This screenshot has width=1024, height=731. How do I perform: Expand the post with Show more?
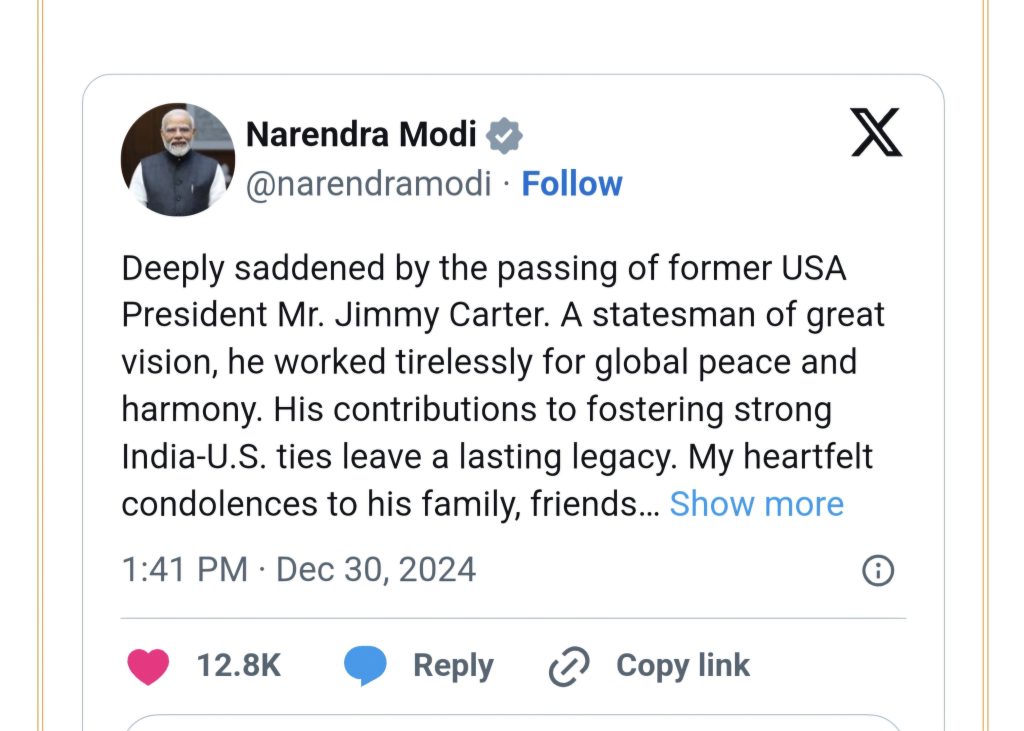[756, 504]
